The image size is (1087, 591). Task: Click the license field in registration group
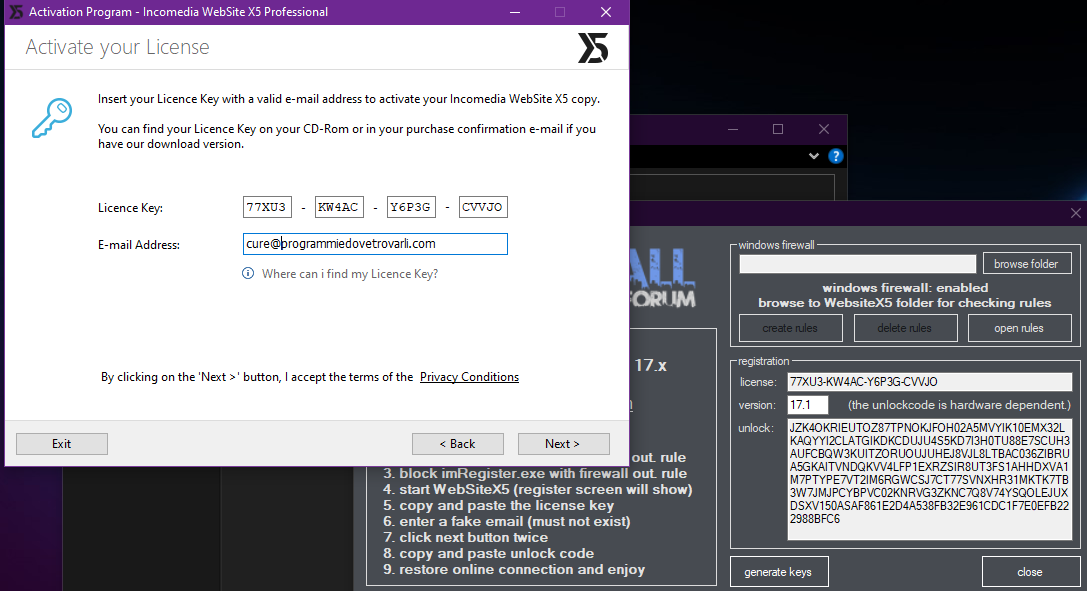pyautogui.click(x=930, y=382)
